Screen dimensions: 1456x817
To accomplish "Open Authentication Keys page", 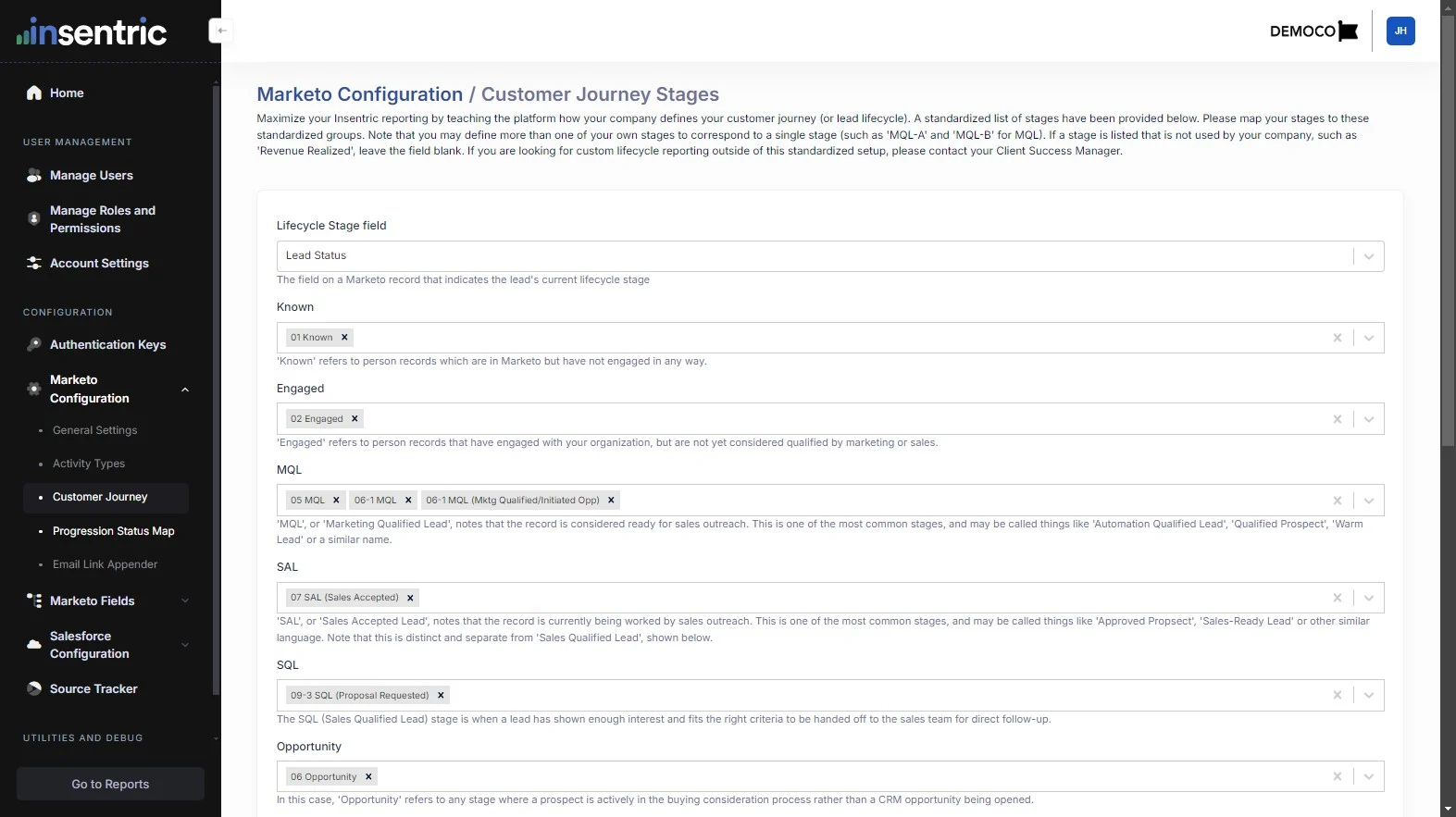I will 108,344.
